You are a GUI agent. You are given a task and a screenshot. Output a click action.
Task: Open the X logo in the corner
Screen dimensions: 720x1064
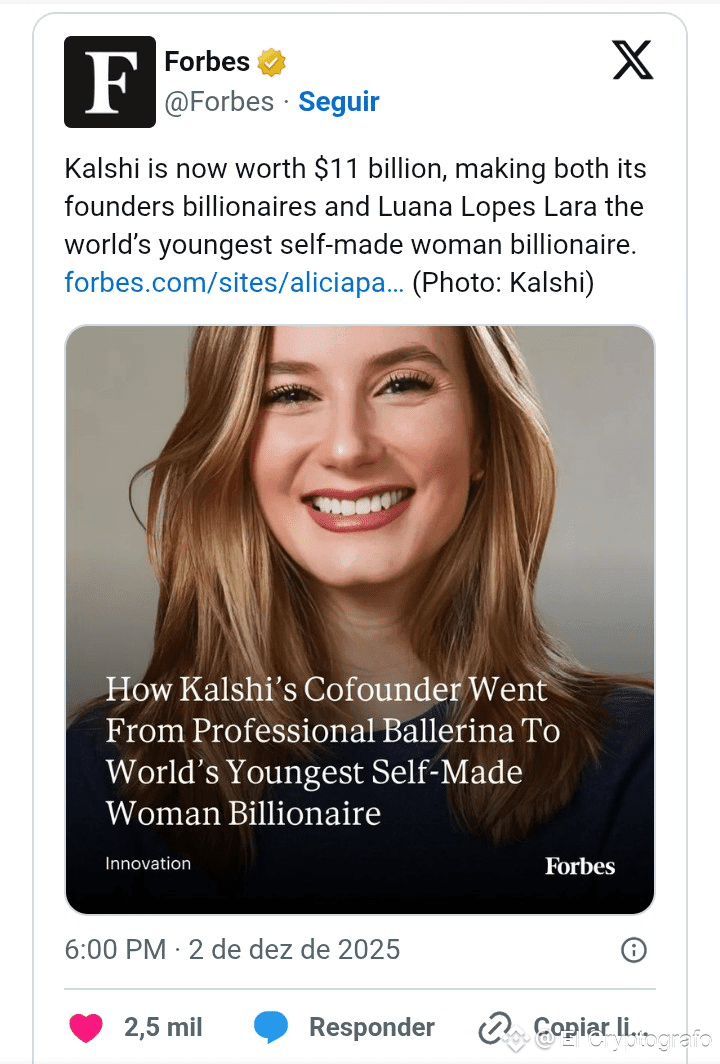[x=632, y=62]
